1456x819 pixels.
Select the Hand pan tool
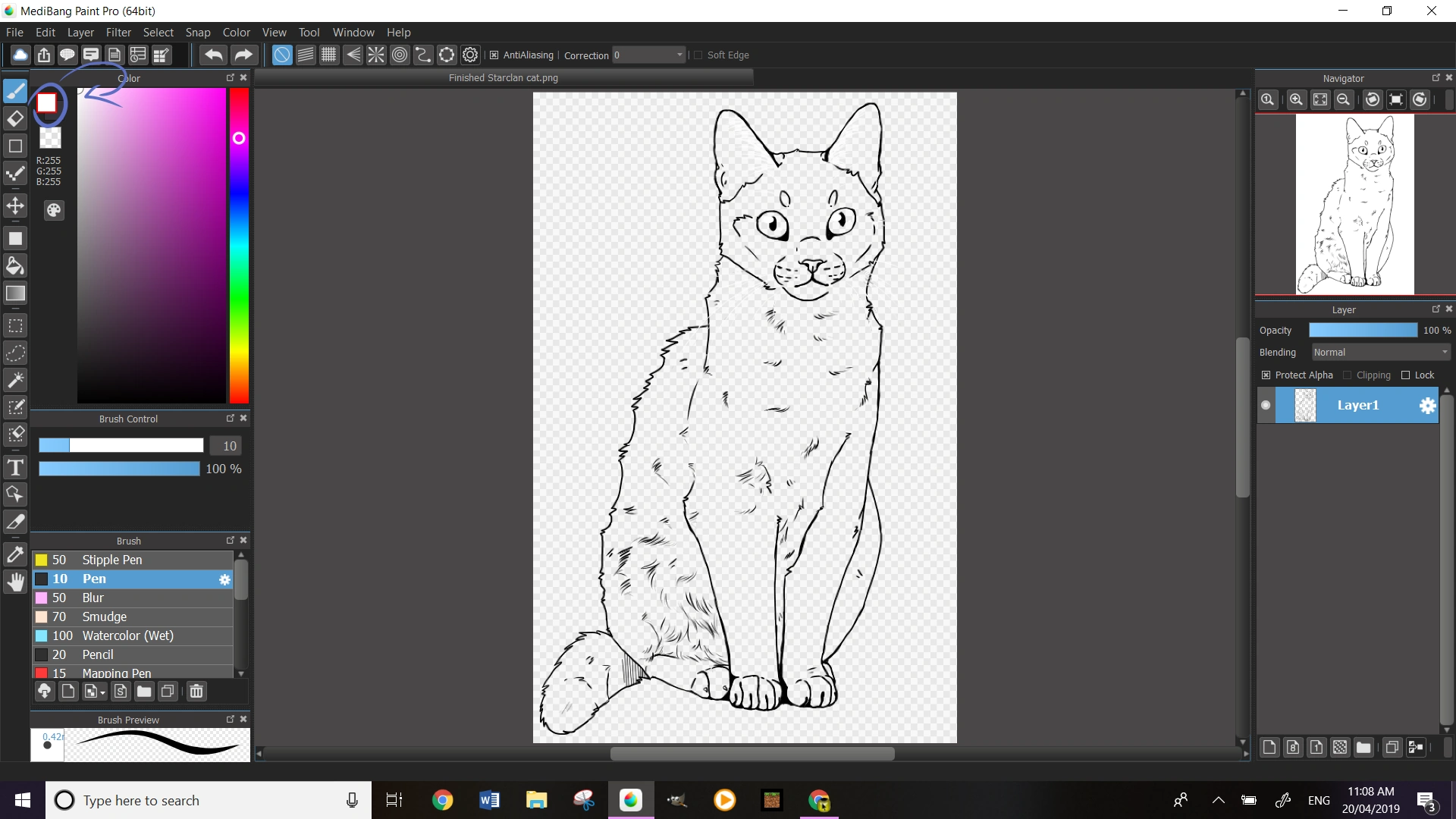click(x=15, y=582)
